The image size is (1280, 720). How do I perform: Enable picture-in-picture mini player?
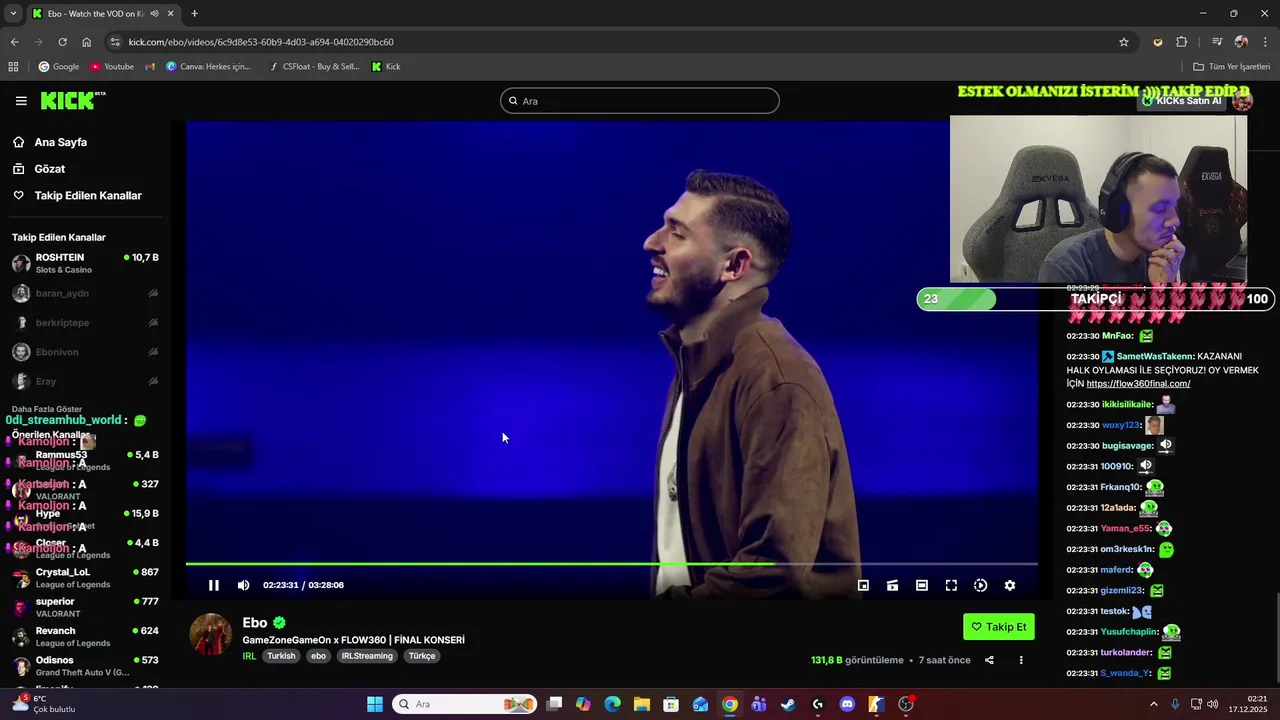(x=863, y=585)
